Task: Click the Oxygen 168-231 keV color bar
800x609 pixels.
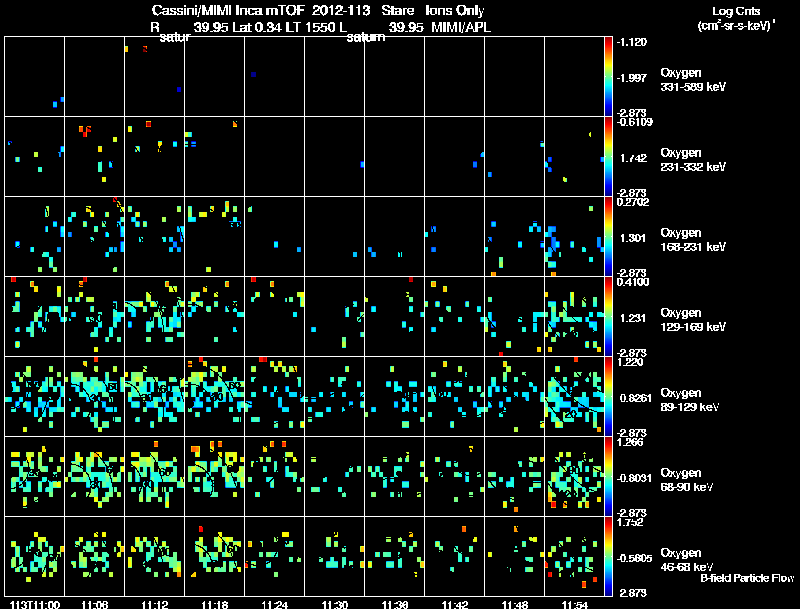Action: 608,237
